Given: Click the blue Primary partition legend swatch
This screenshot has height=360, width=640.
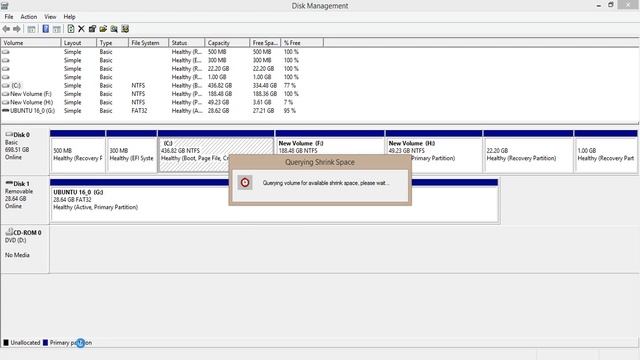Looking at the screenshot, I should click(45, 342).
